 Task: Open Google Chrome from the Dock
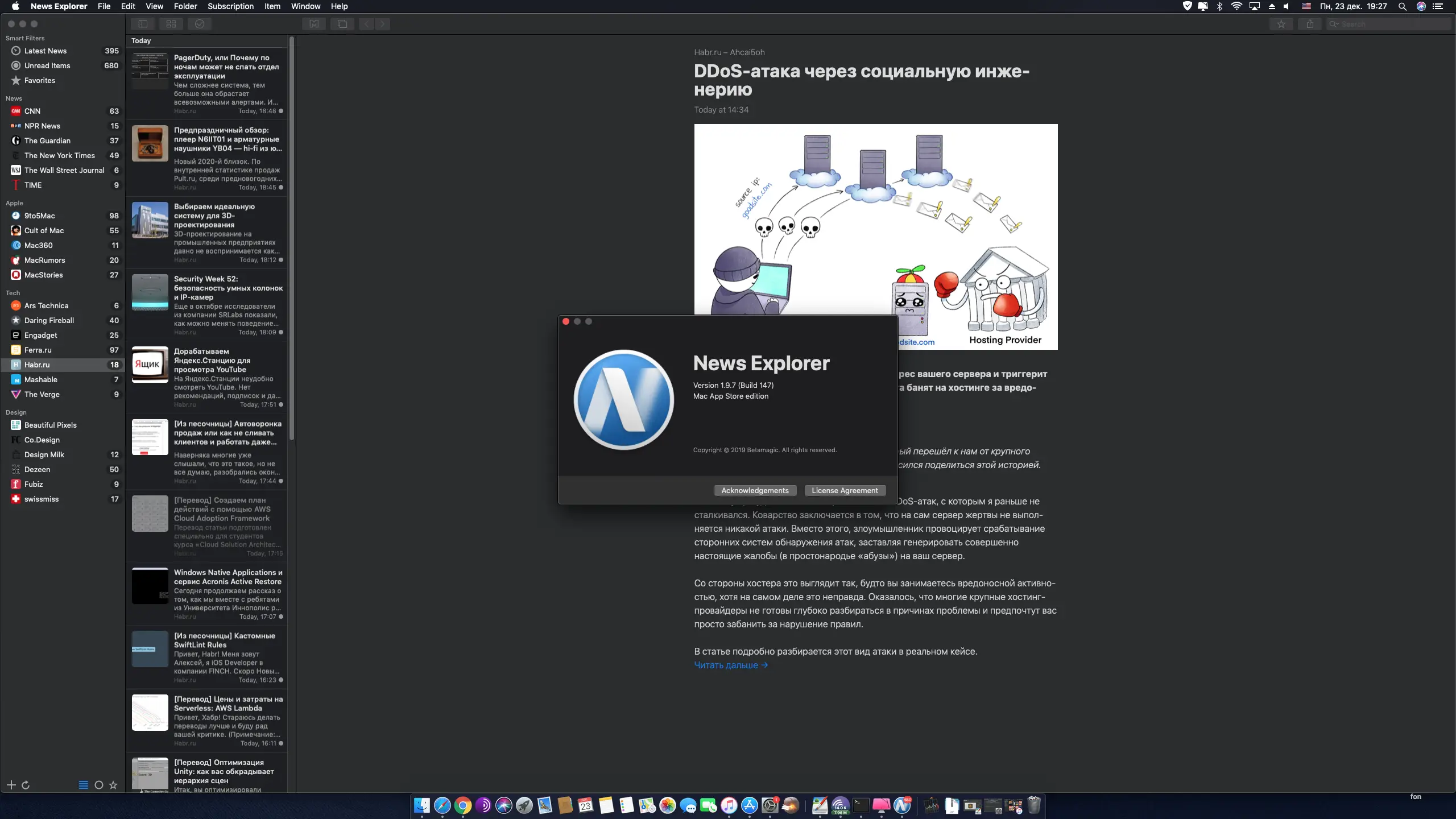(462, 805)
